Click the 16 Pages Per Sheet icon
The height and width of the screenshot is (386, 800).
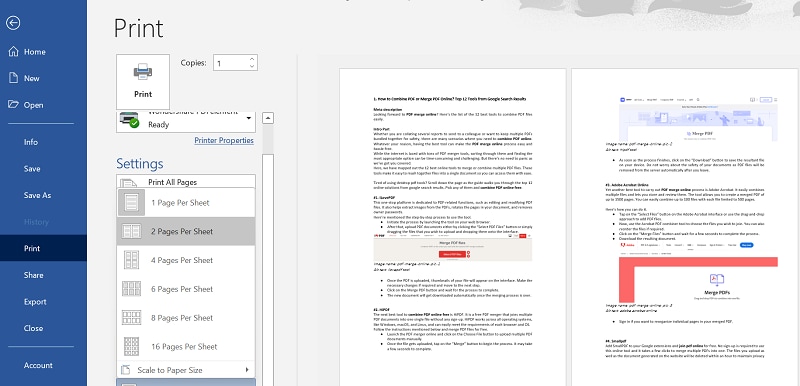click(x=132, y=347)
